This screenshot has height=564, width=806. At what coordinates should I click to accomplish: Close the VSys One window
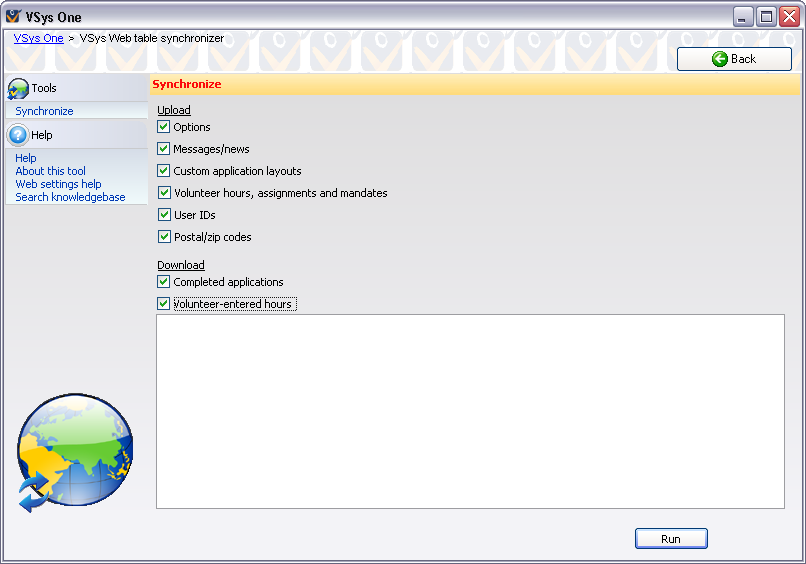click(790, 17)
